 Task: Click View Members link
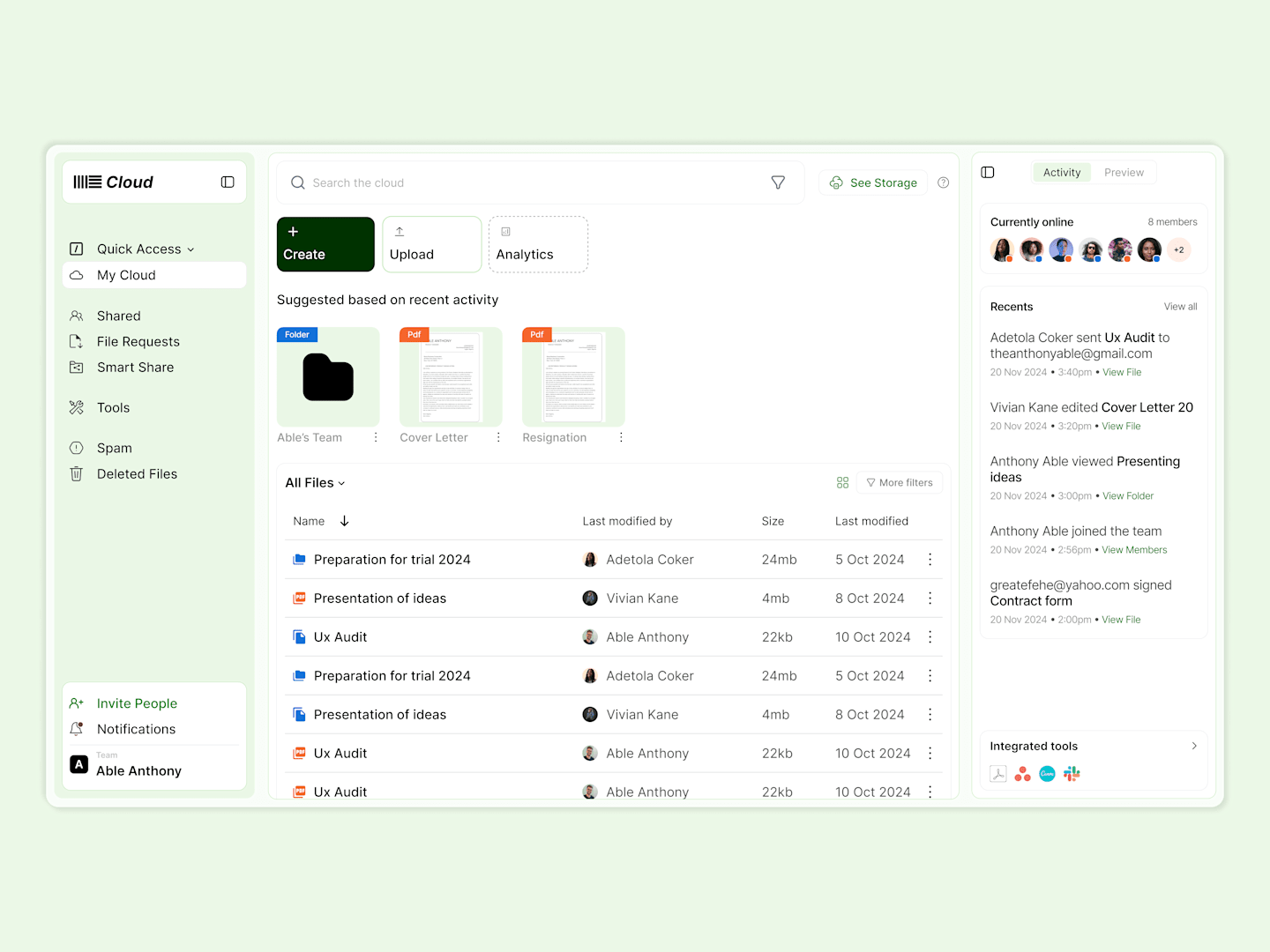pyautogui.click(x=1134, y=550)
